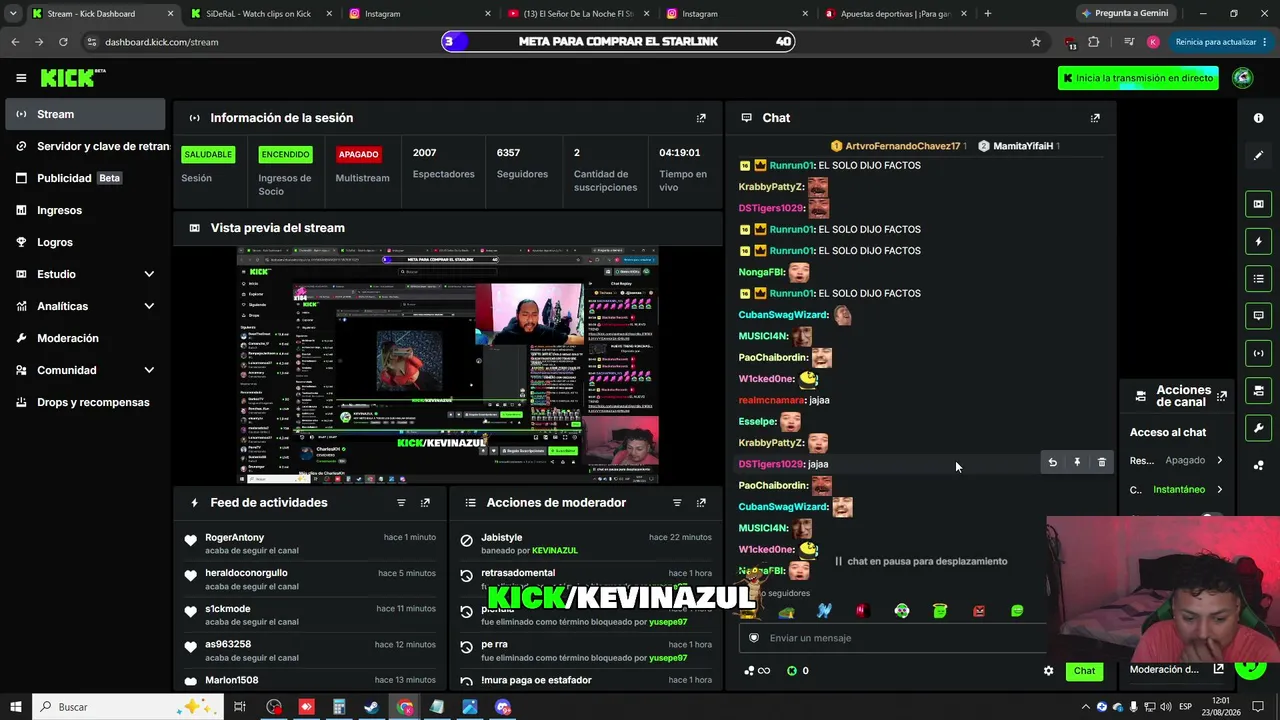Filter the Feed de actividades list
The height and width of the screenshot is (720, 1280).
click(401, 503)
